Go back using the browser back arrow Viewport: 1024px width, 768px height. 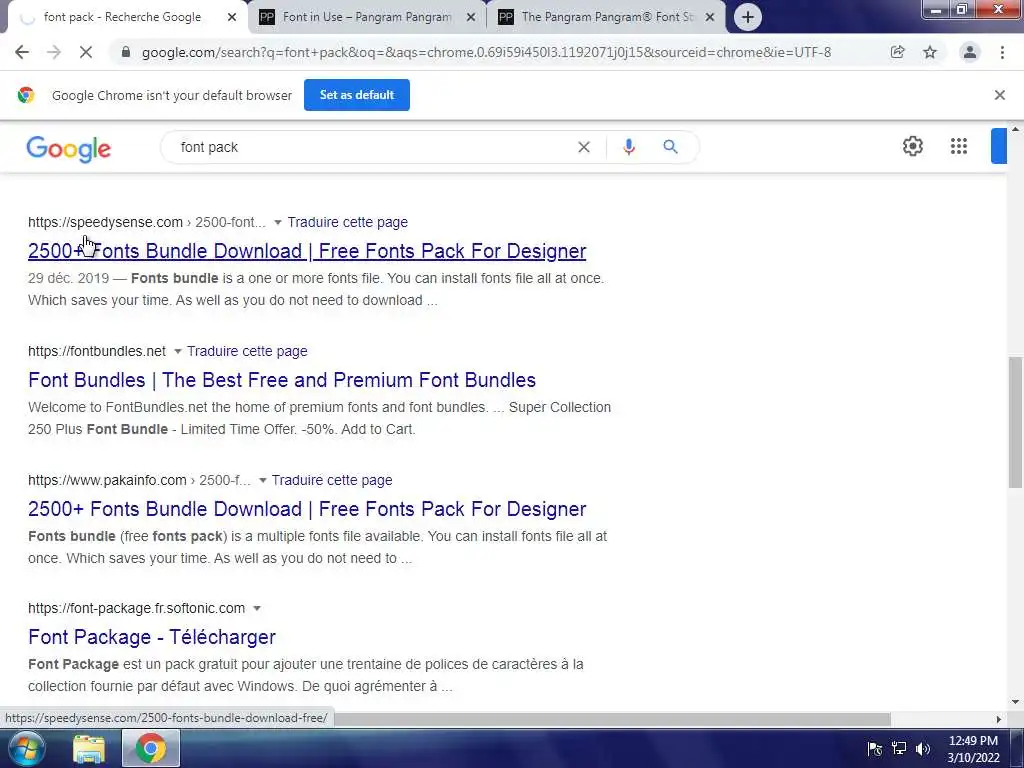pyautogui.click(x=22, y=52)
